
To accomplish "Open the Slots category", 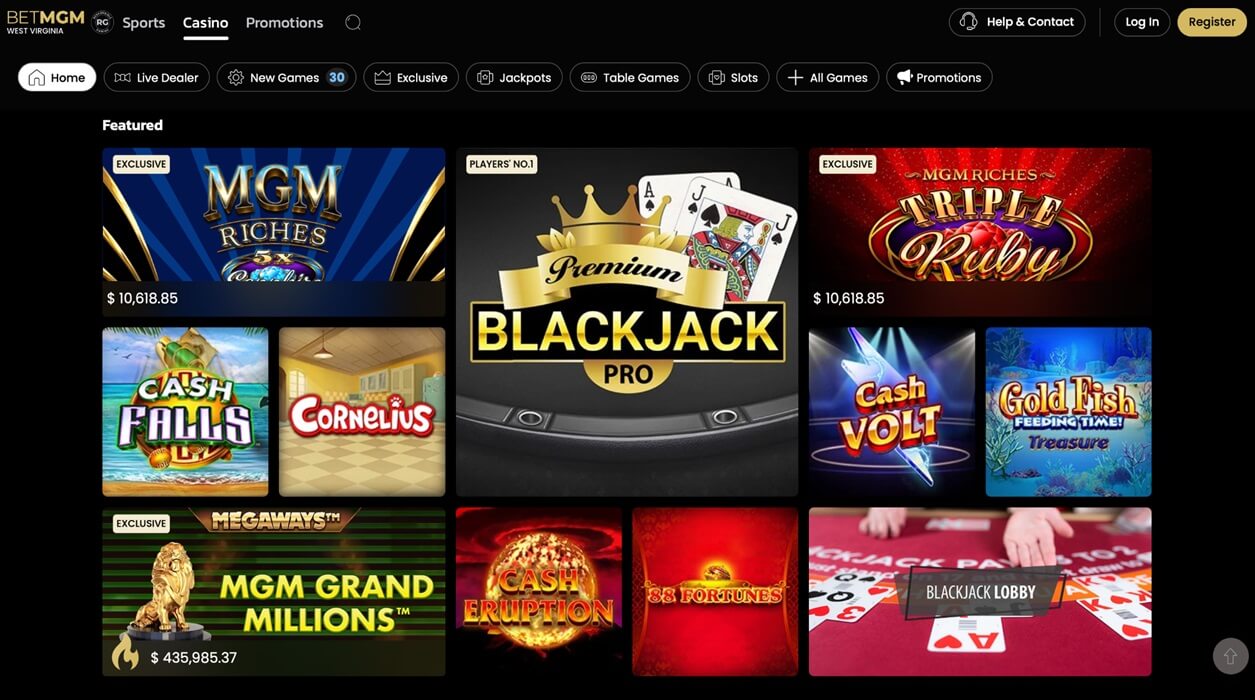I will click(733, 77).
